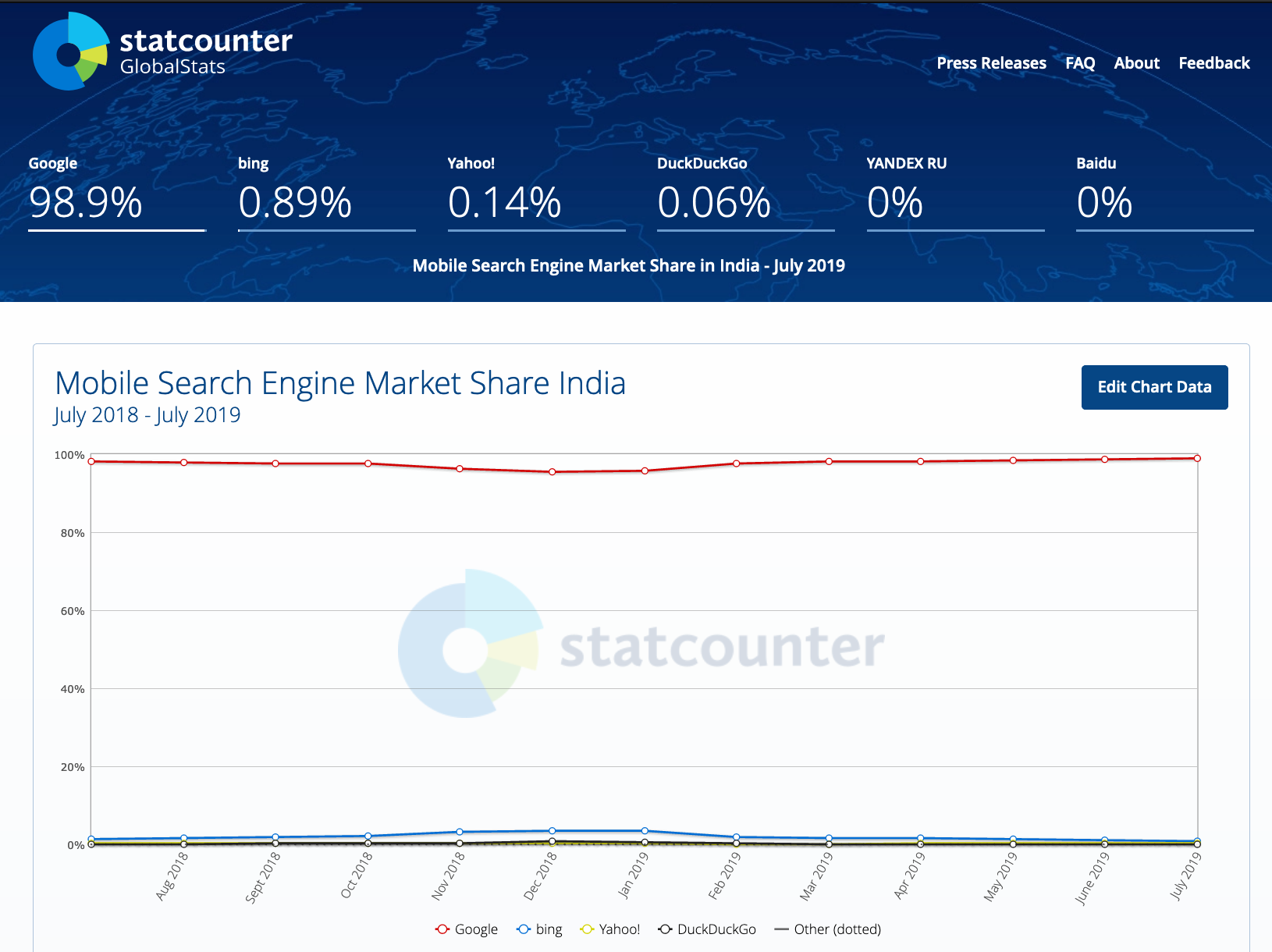Click the banner caption Mobile Search Engine Market Share in India - July 2019
Image resolution: width=1272 pixels, height=952 pixels.
click(x=629, y=266)
